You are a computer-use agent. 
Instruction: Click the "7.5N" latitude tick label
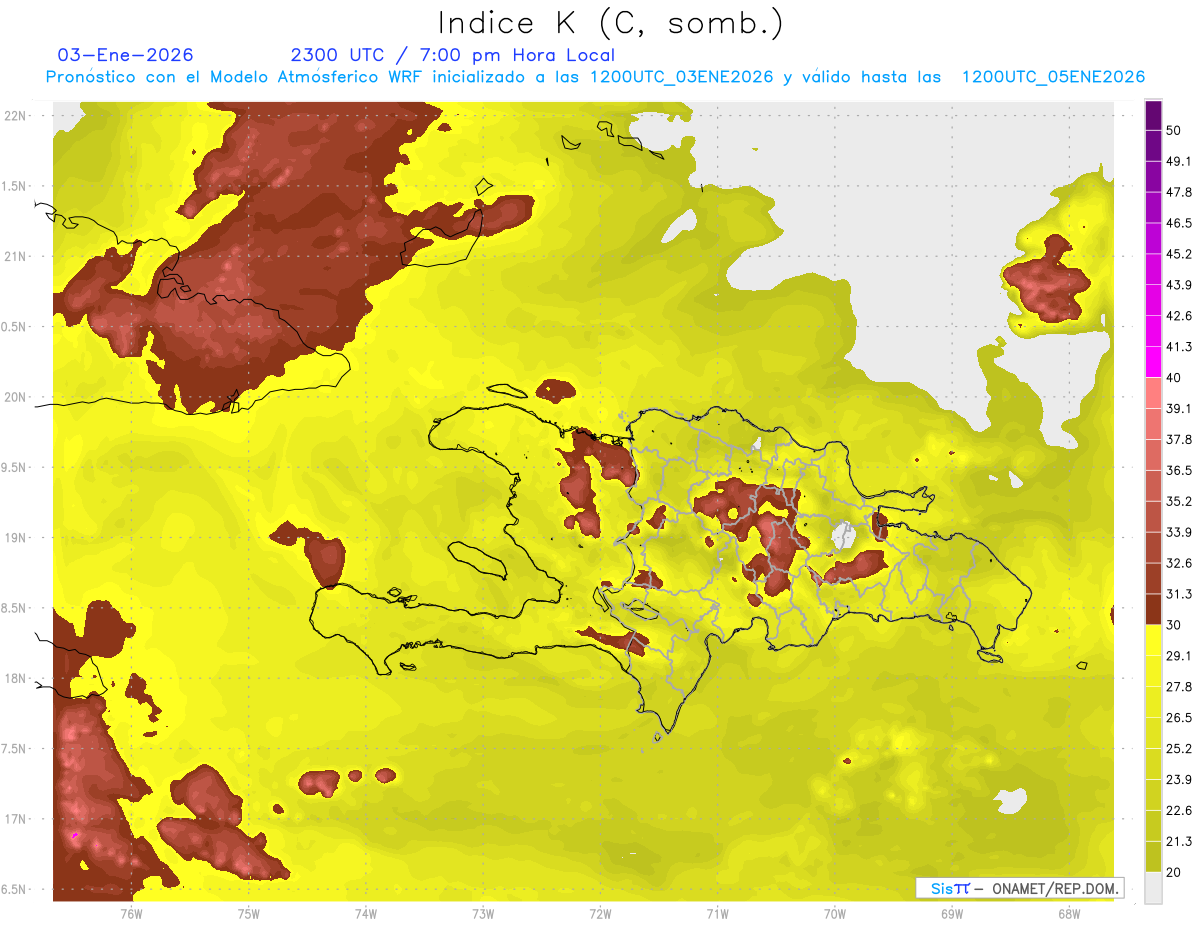point(15,749)
